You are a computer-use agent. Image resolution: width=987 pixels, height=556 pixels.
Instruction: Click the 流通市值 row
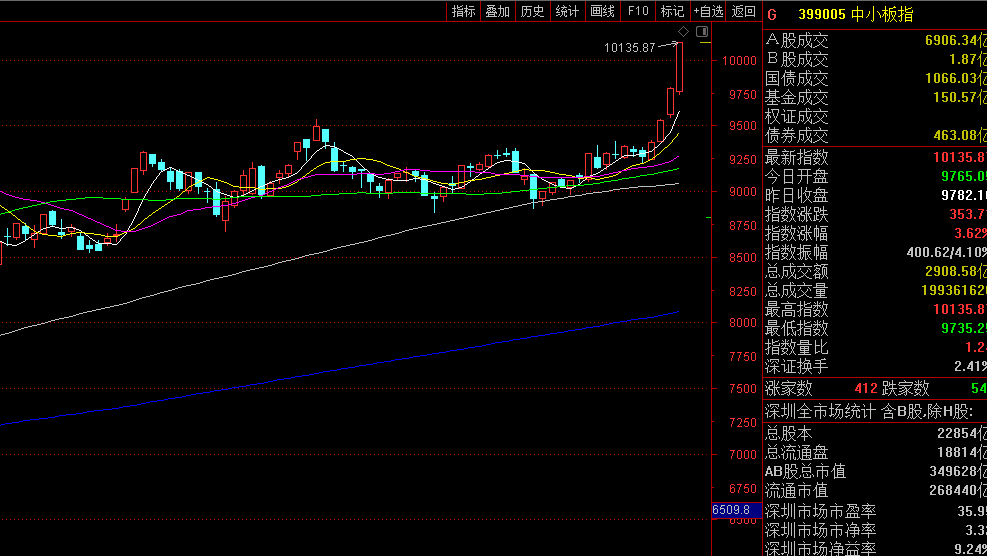875,490
